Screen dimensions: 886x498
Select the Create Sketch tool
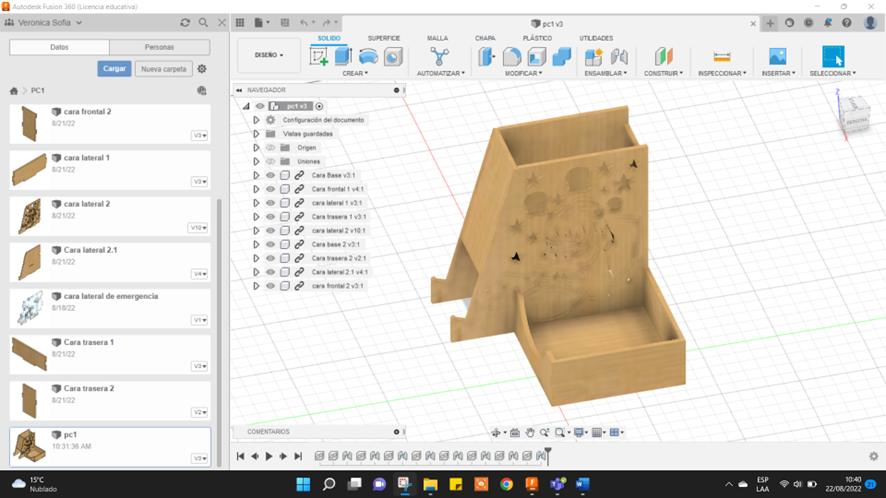coord(319,57)
